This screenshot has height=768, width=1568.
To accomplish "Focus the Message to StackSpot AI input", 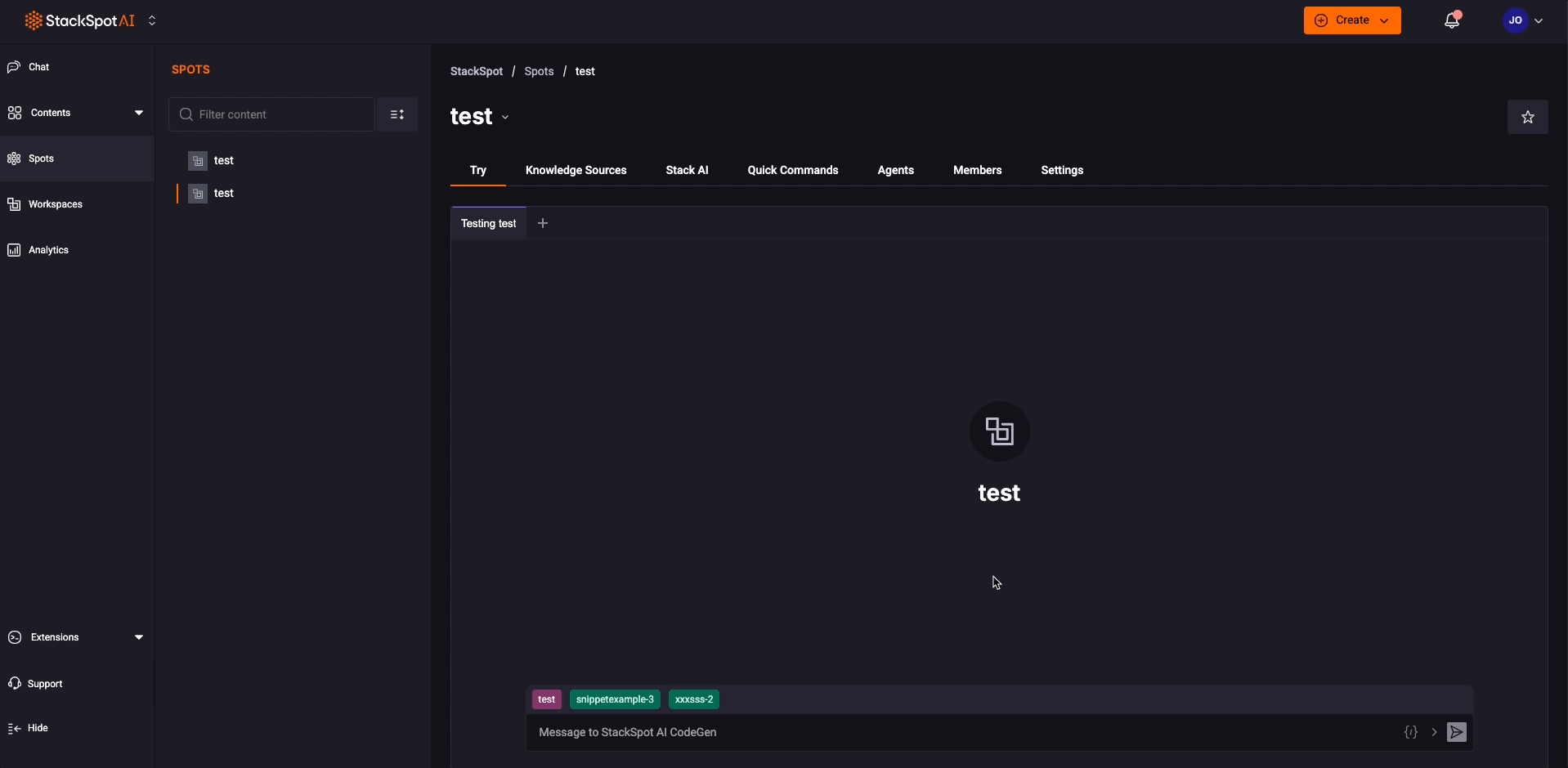I will 956,732.
